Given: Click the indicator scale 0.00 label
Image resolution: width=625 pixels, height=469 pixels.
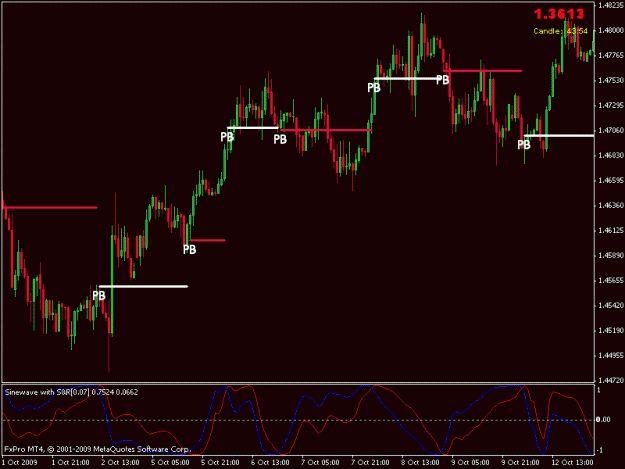Looking at the screenshot, I should click(603, 420).
